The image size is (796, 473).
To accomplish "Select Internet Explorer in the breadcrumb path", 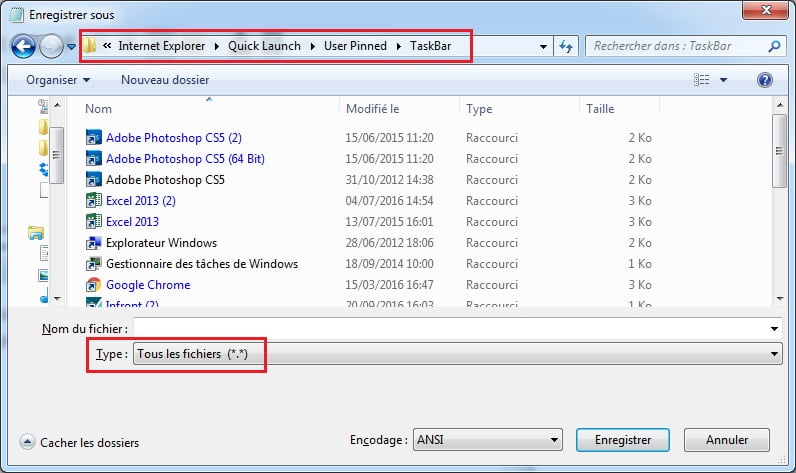I will [x=161, y=46].
